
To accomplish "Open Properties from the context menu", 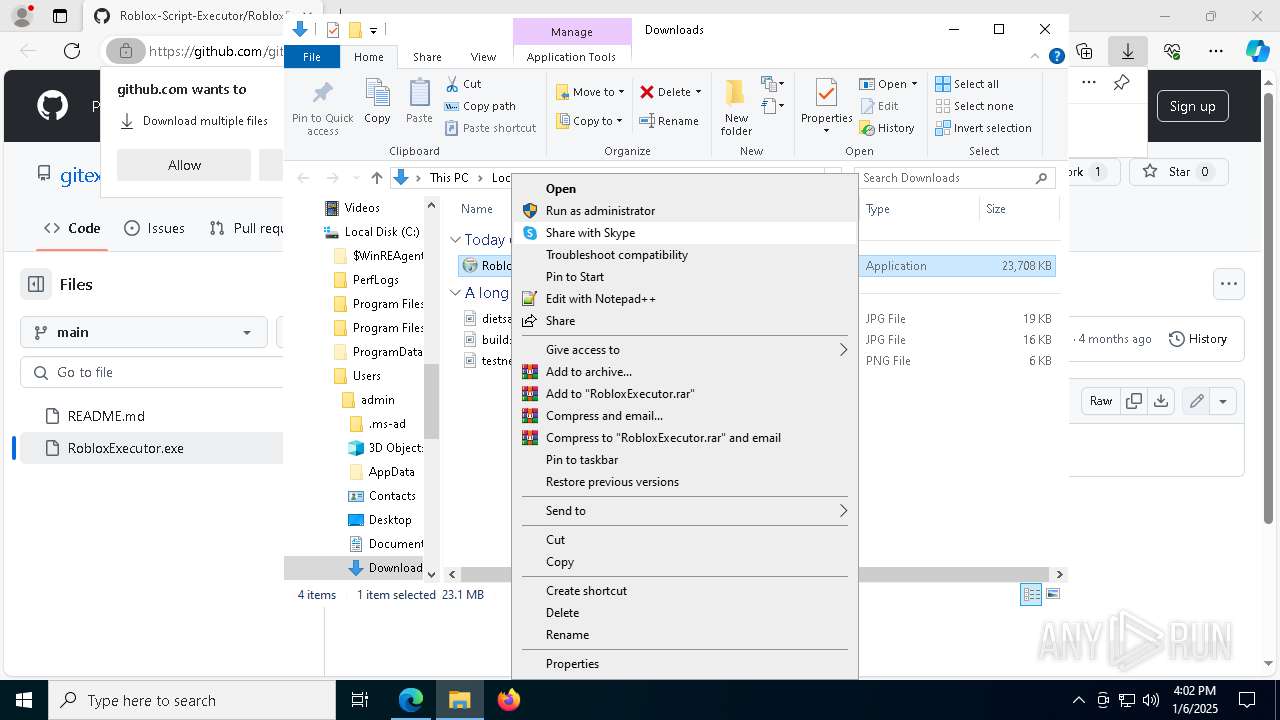I will coord(685,664).
